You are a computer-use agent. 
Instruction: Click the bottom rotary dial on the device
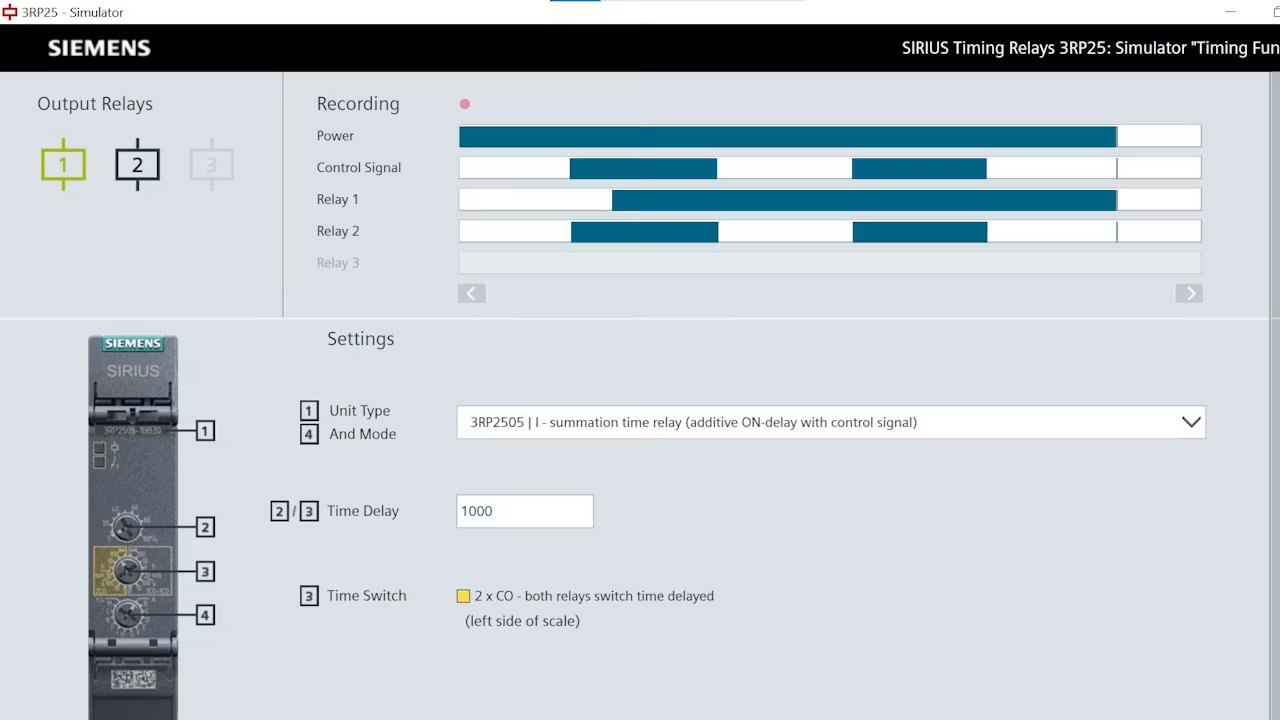click(127, 614)
